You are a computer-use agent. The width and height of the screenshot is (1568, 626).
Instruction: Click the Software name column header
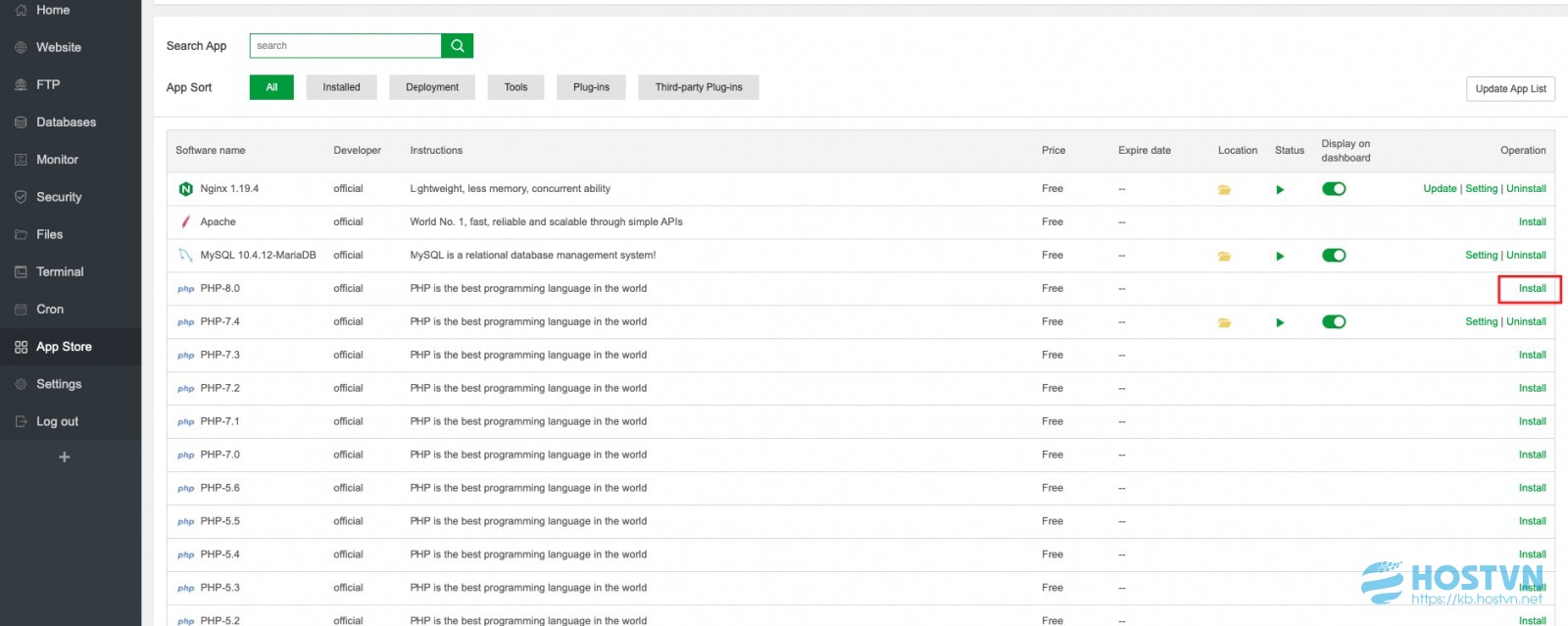tap(211, 151)
